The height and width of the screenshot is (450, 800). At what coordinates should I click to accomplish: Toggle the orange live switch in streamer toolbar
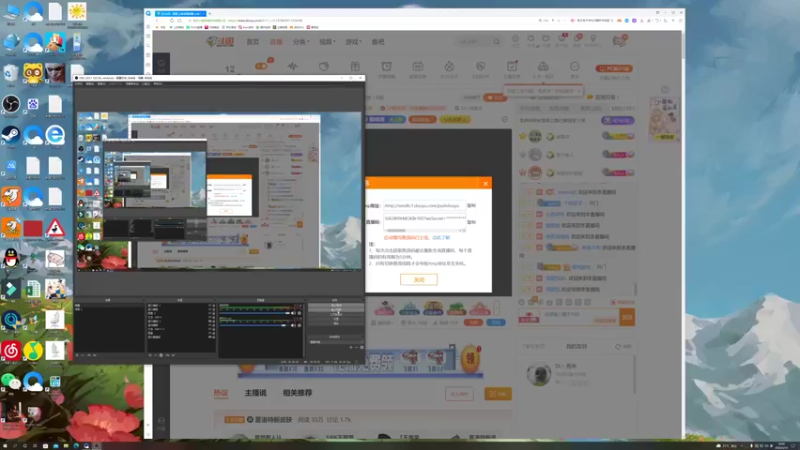click(x=261, y=66)
